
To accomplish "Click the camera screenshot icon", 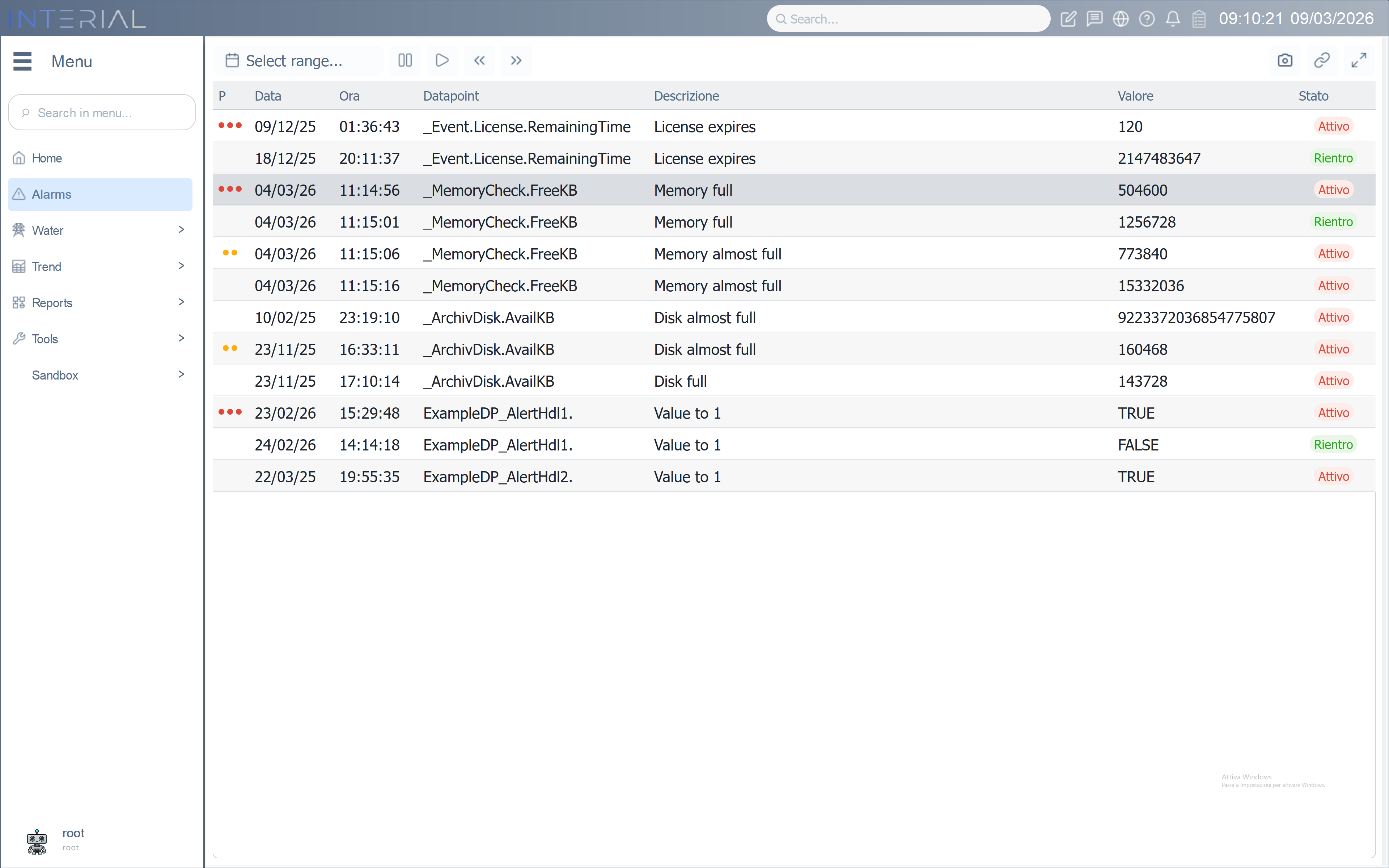I will pos(1284,60).
